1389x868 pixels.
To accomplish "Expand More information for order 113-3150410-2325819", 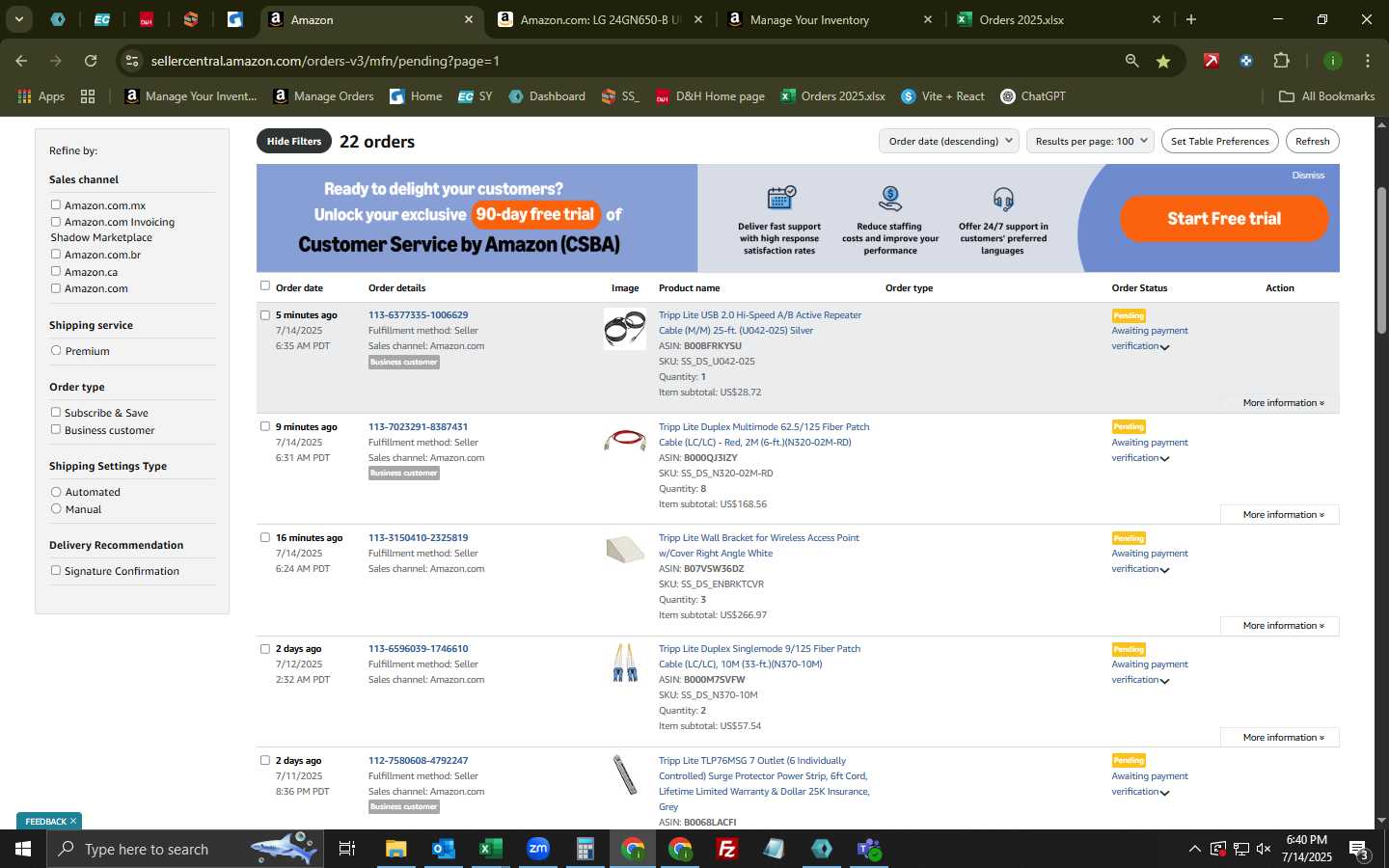I will 1280,626.
